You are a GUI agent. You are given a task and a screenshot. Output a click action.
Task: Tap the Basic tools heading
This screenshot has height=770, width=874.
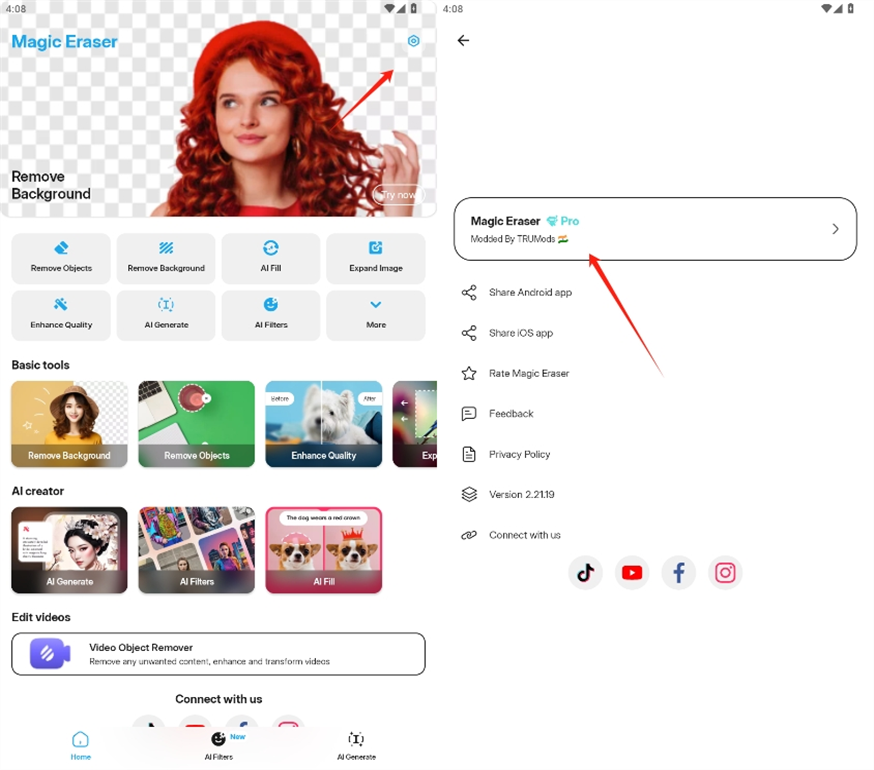[40, 365]
